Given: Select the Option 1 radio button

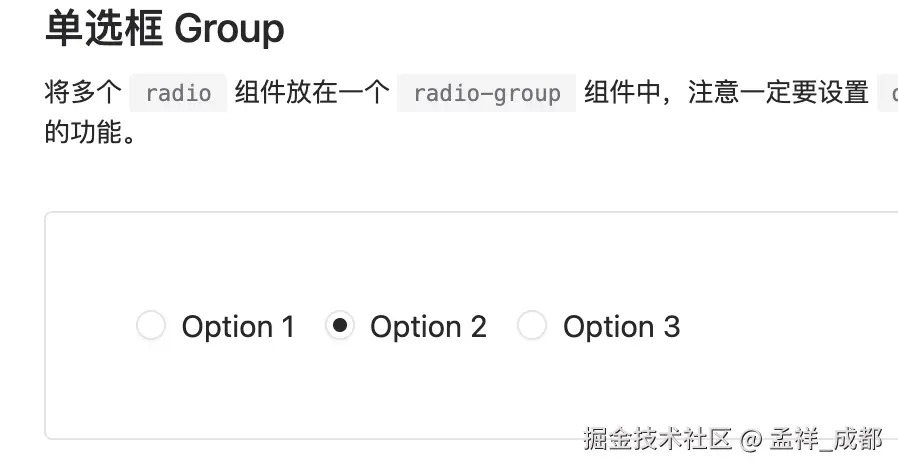Looking at the screenshot, I should pos(151,326).
